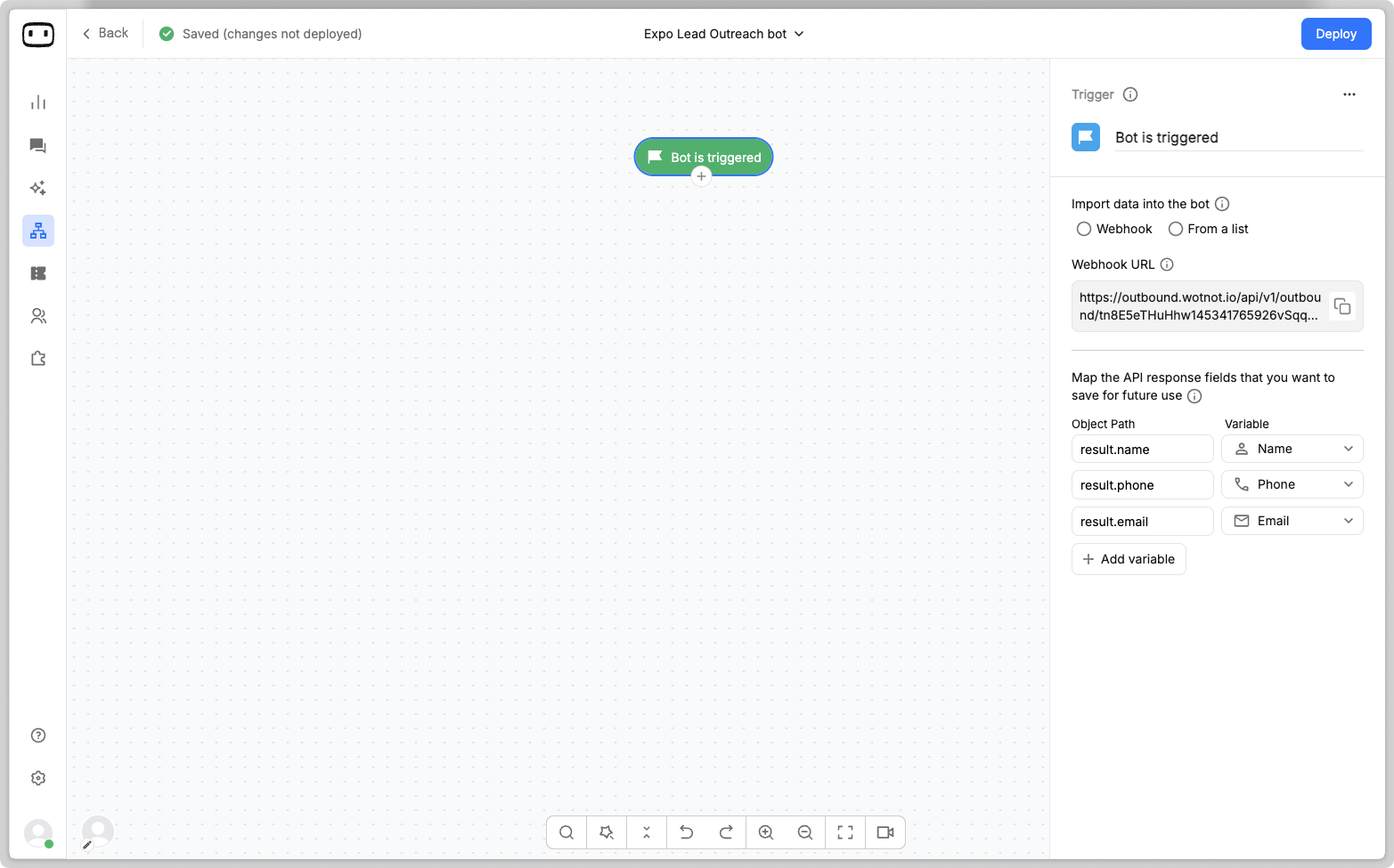Expand the Name variable dropdown
1394x868 pixels.
coord(1292,449)
